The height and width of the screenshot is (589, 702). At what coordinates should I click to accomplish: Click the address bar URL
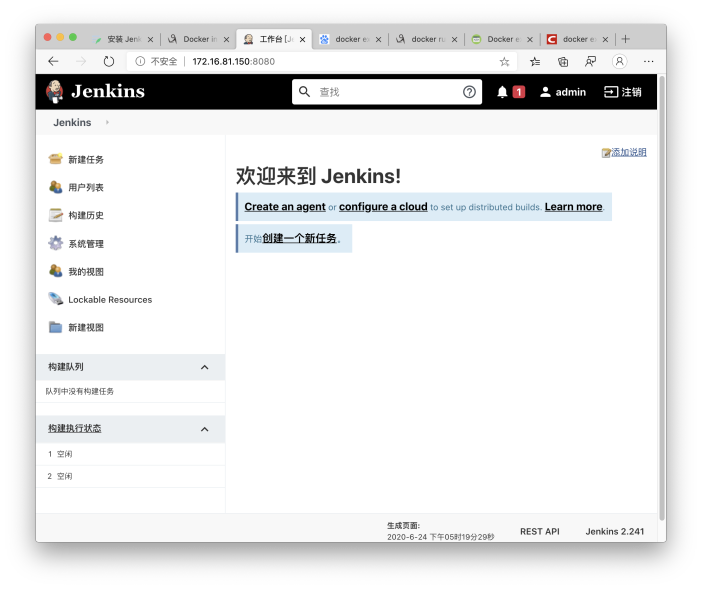pyautogui.click(x=233, y=61)
